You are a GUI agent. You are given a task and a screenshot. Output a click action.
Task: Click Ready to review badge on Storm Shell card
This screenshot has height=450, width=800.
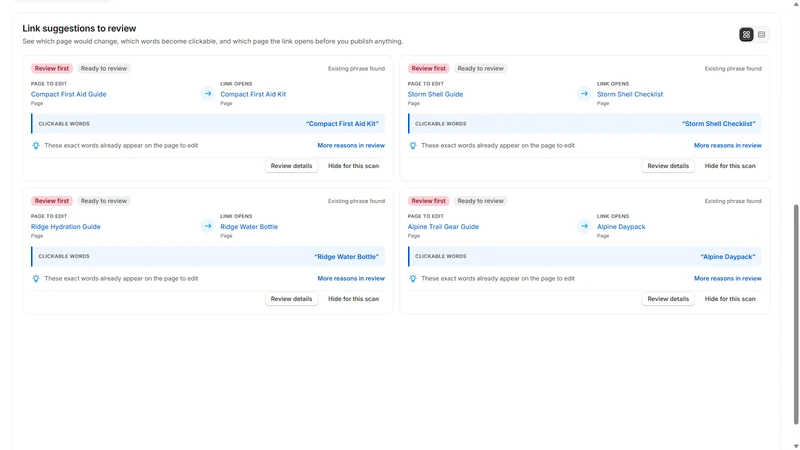[x=480, y=68]
